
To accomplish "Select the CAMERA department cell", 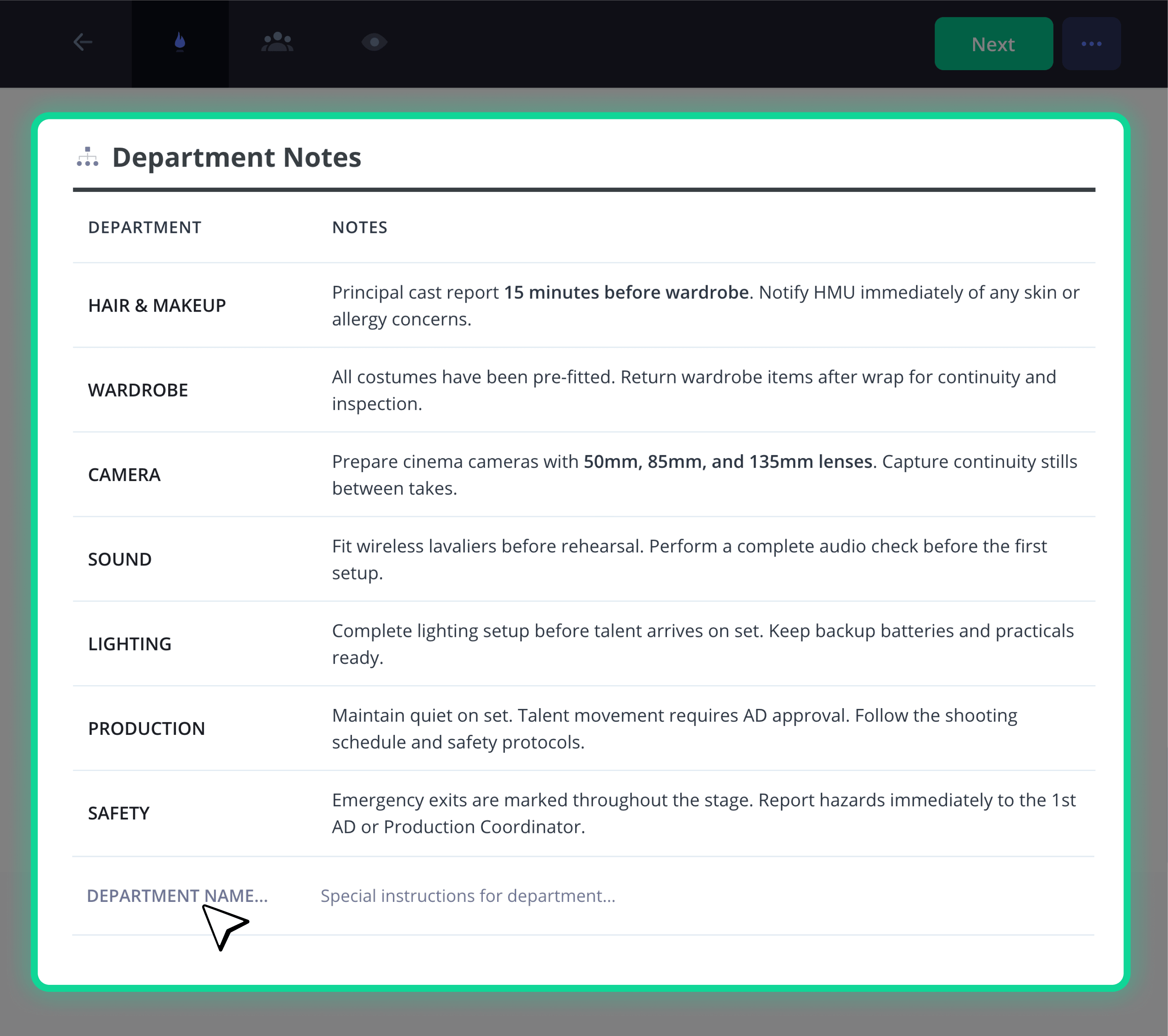I will (x=124, y=474).
